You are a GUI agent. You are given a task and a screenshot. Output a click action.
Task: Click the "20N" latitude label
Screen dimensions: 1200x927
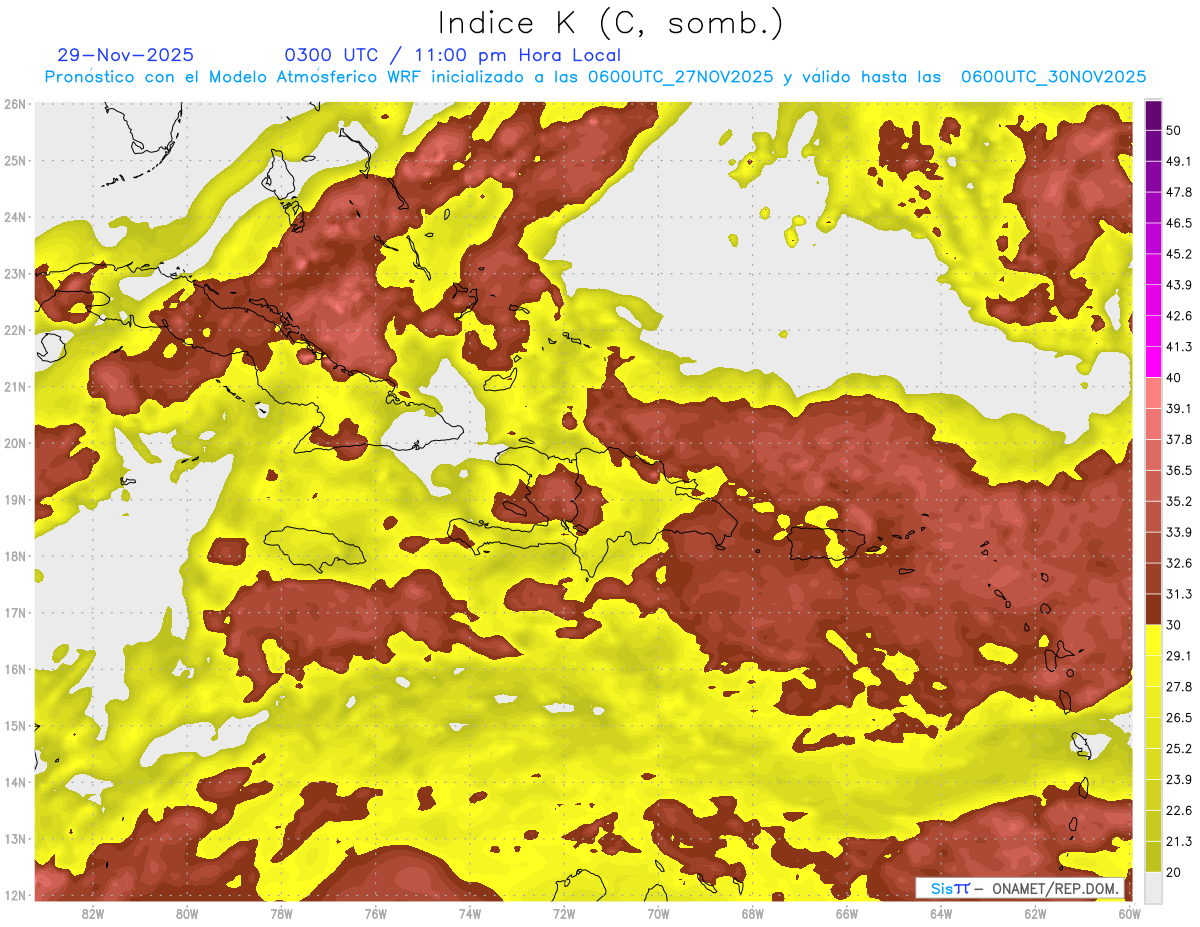15,443
